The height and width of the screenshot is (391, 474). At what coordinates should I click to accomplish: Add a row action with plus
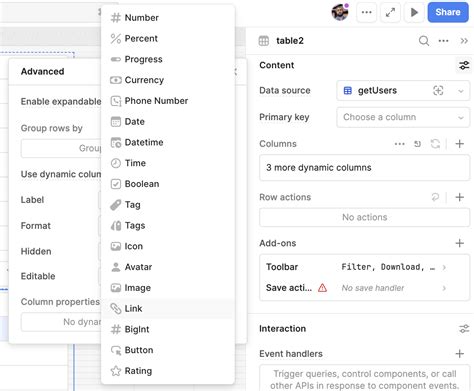460,197
